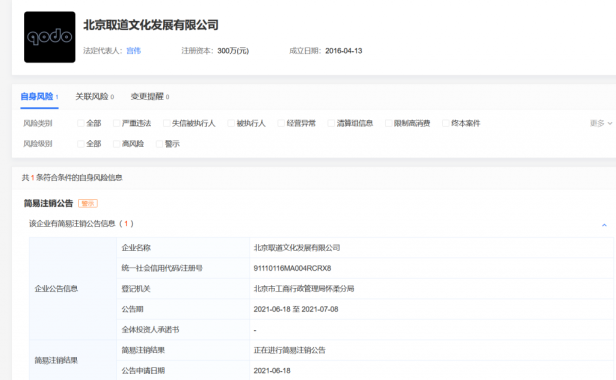Click 企业名称 value in table

point(297,248)
